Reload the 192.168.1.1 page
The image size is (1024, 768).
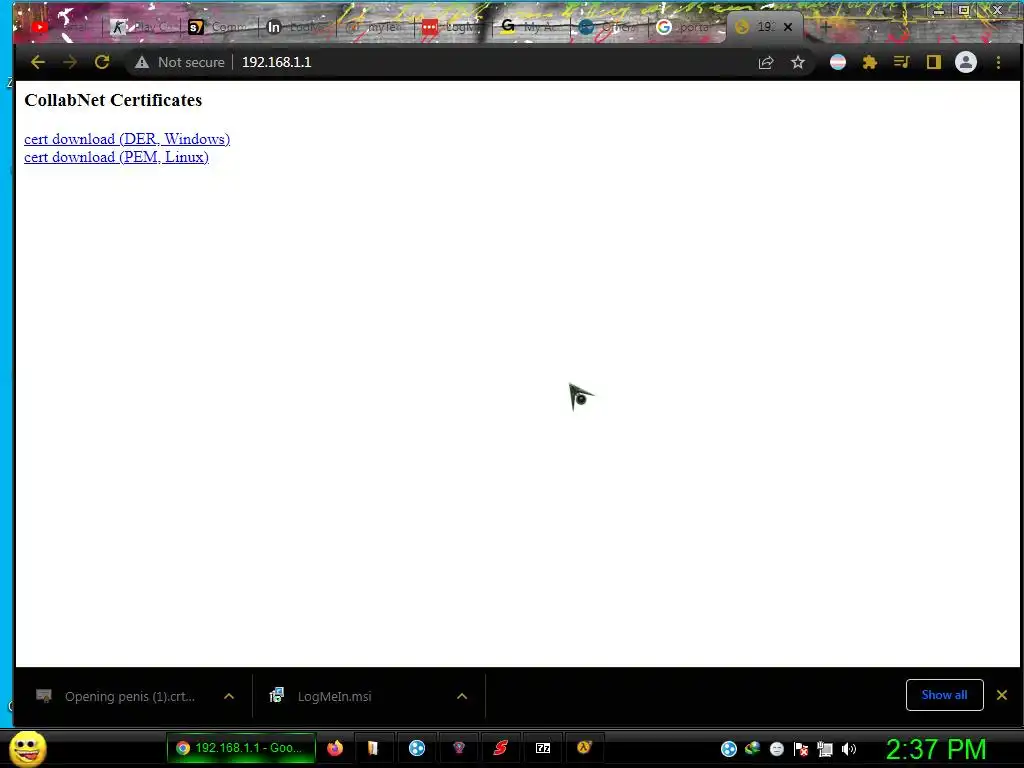tap(102, 62)
